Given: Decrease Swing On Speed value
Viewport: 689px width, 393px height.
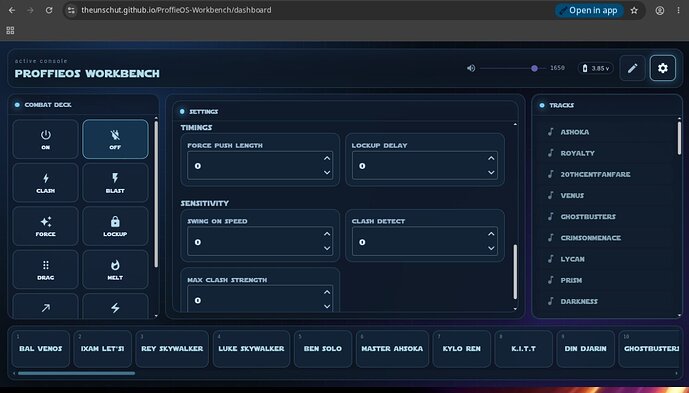Looking at the screenshot, I should (327, 248).
